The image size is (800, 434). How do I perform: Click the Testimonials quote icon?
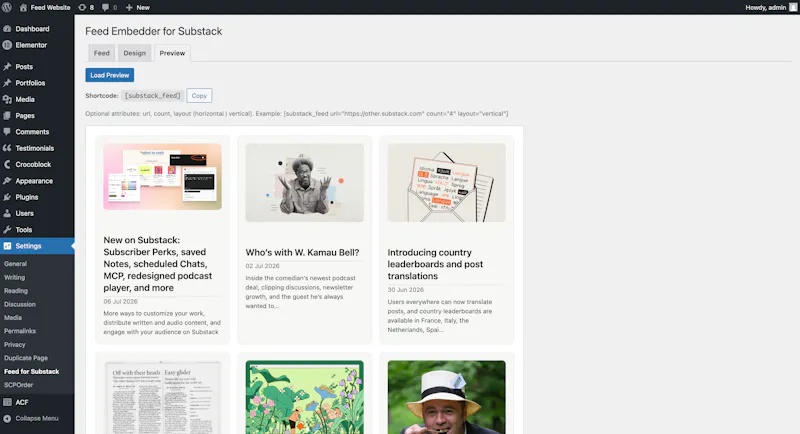point(7,148)
